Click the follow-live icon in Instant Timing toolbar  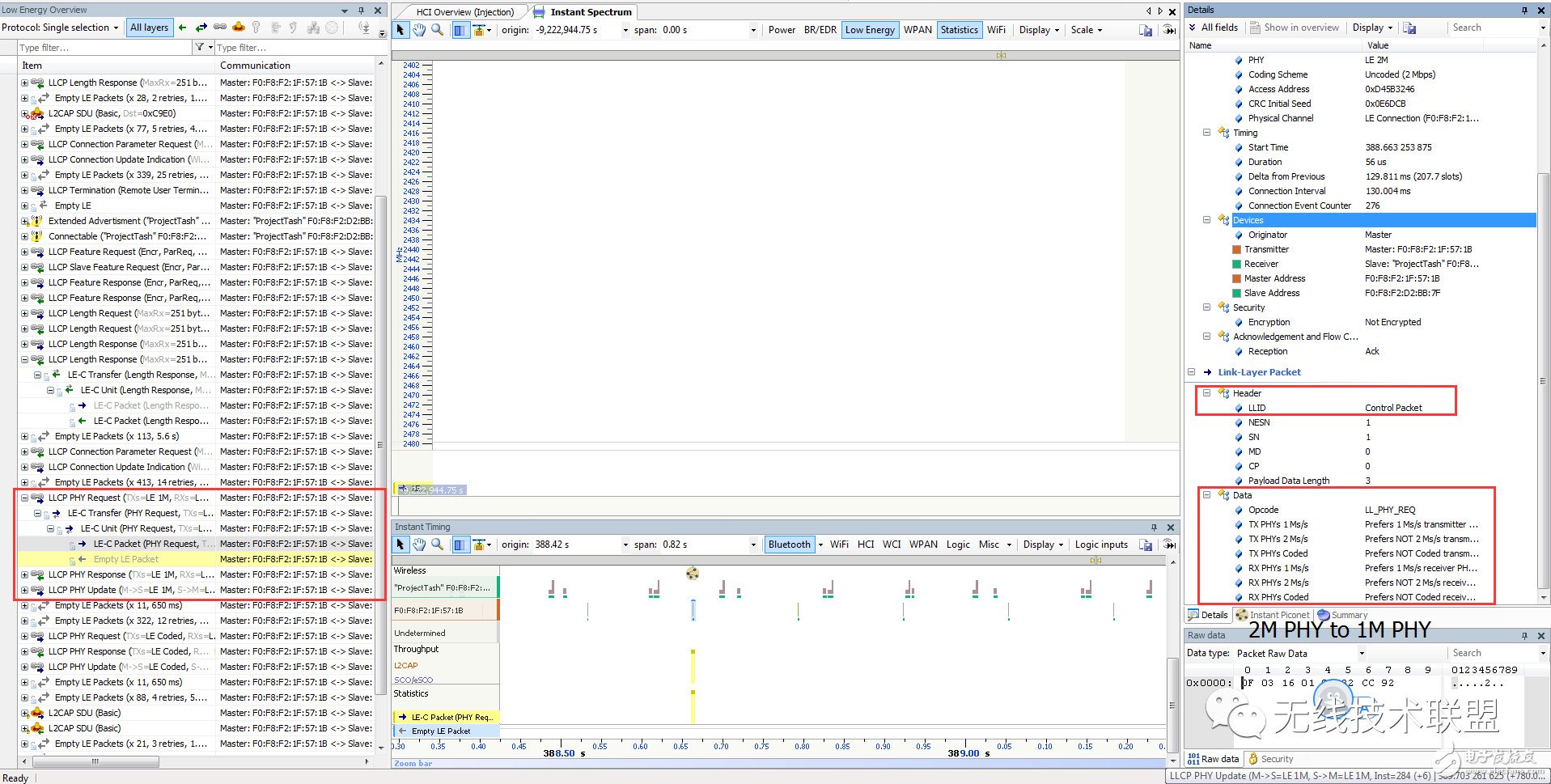[x=1170, y=545]
